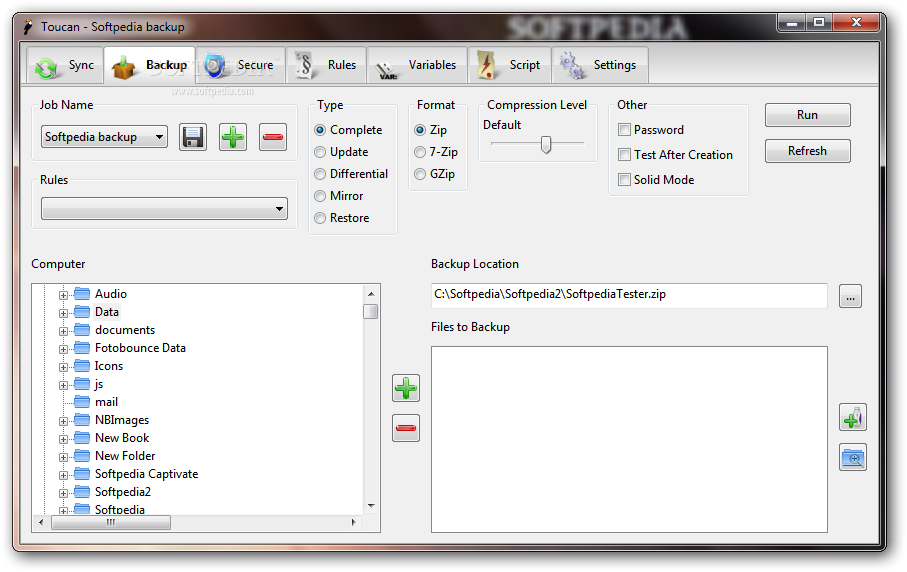Select the documents tree item
This screenshot has width=907, height=572.
coord(125,330)
